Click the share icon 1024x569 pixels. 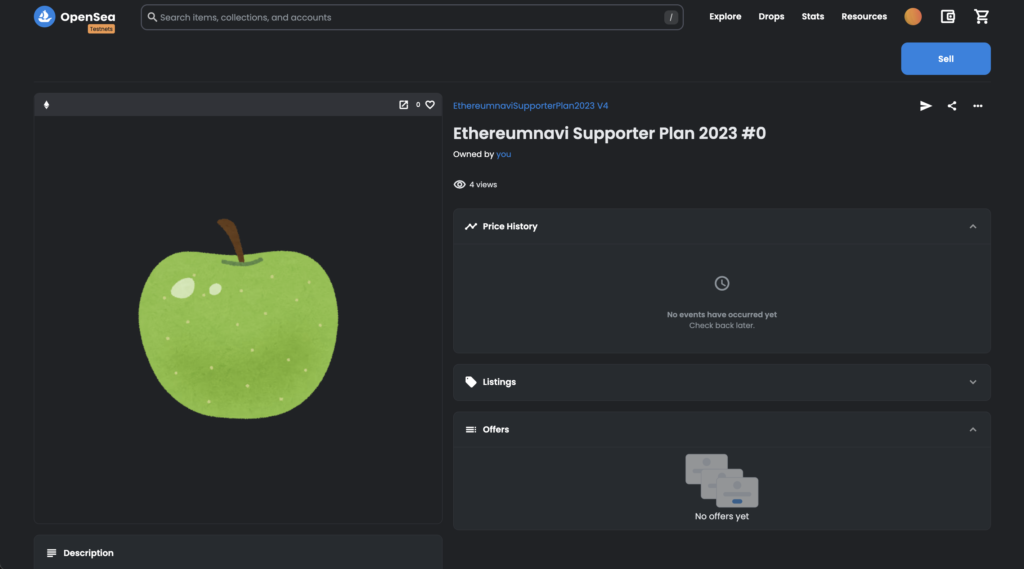[x=952, y=106]
